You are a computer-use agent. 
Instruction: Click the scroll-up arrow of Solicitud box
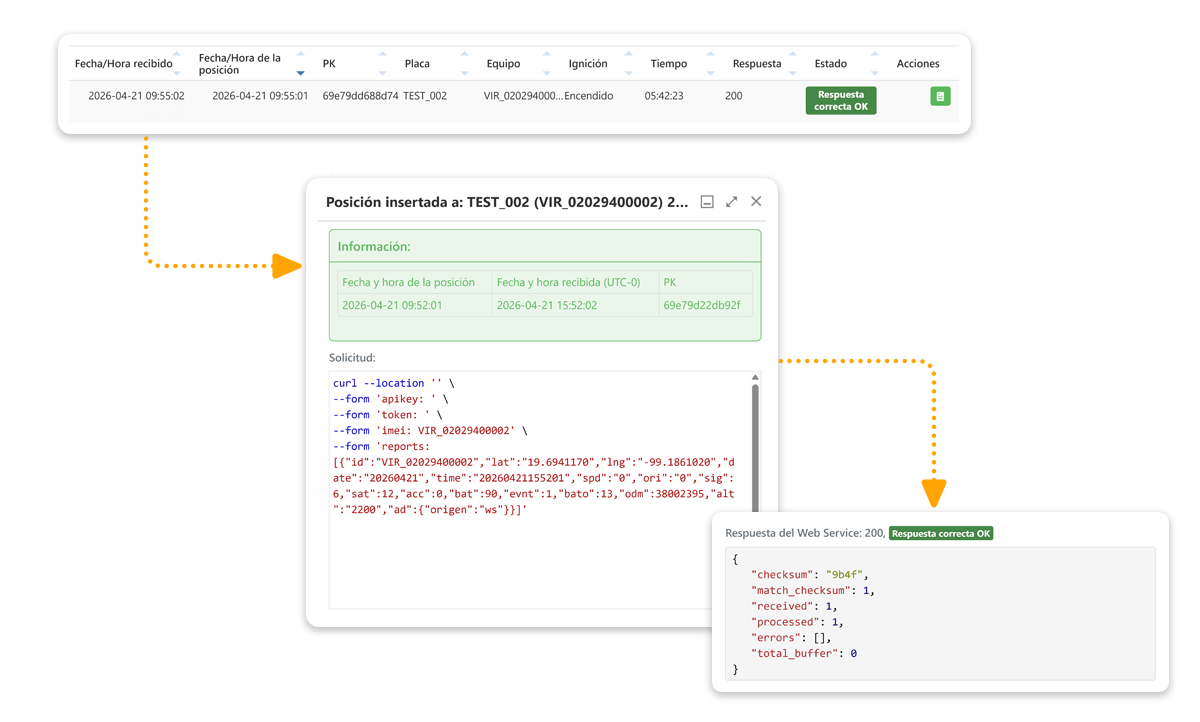(755, 377)
